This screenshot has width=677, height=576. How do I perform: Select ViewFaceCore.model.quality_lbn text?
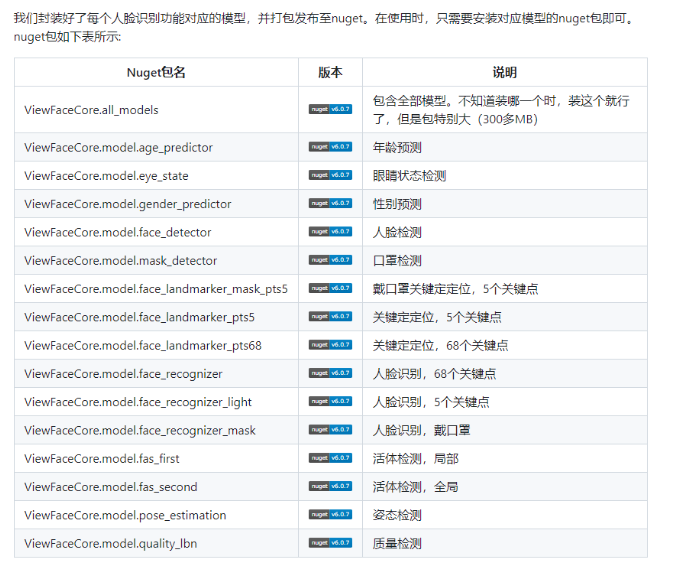[111, 543]
